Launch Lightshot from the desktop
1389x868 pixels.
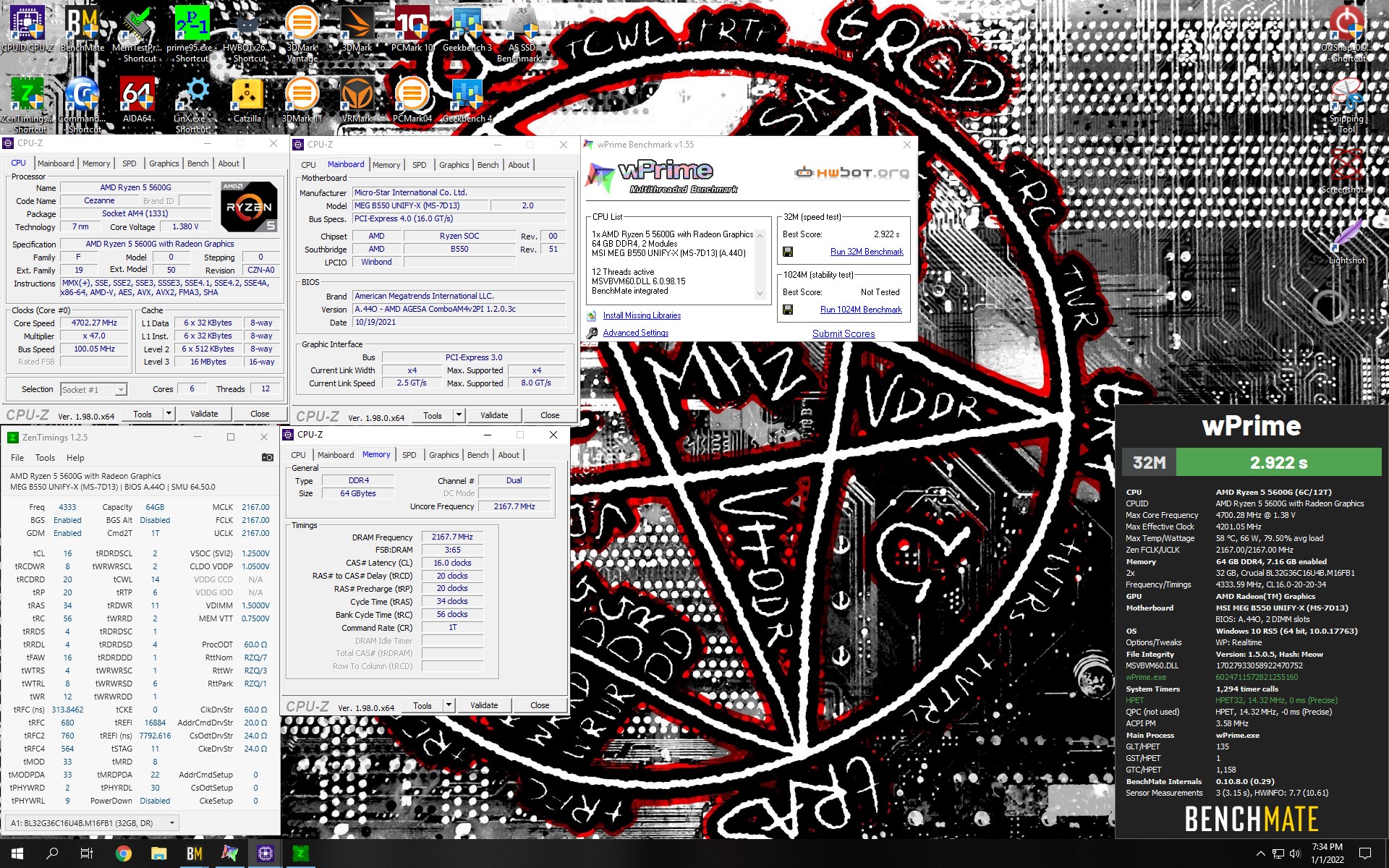pos(1347,242)
